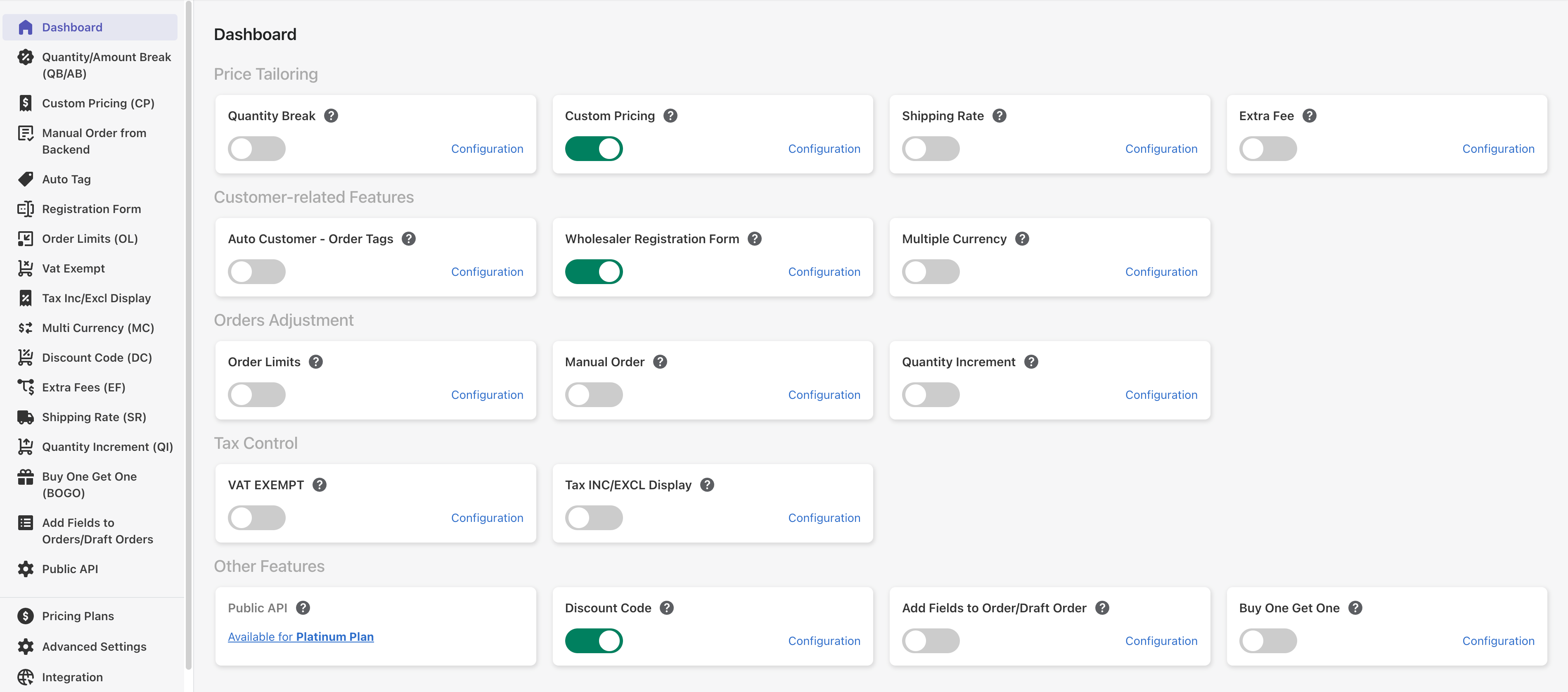Viewport: 1568px width, 692px height.
Task: Open Discount Code (DC) sidebar item
Action: tap(90, 358)
